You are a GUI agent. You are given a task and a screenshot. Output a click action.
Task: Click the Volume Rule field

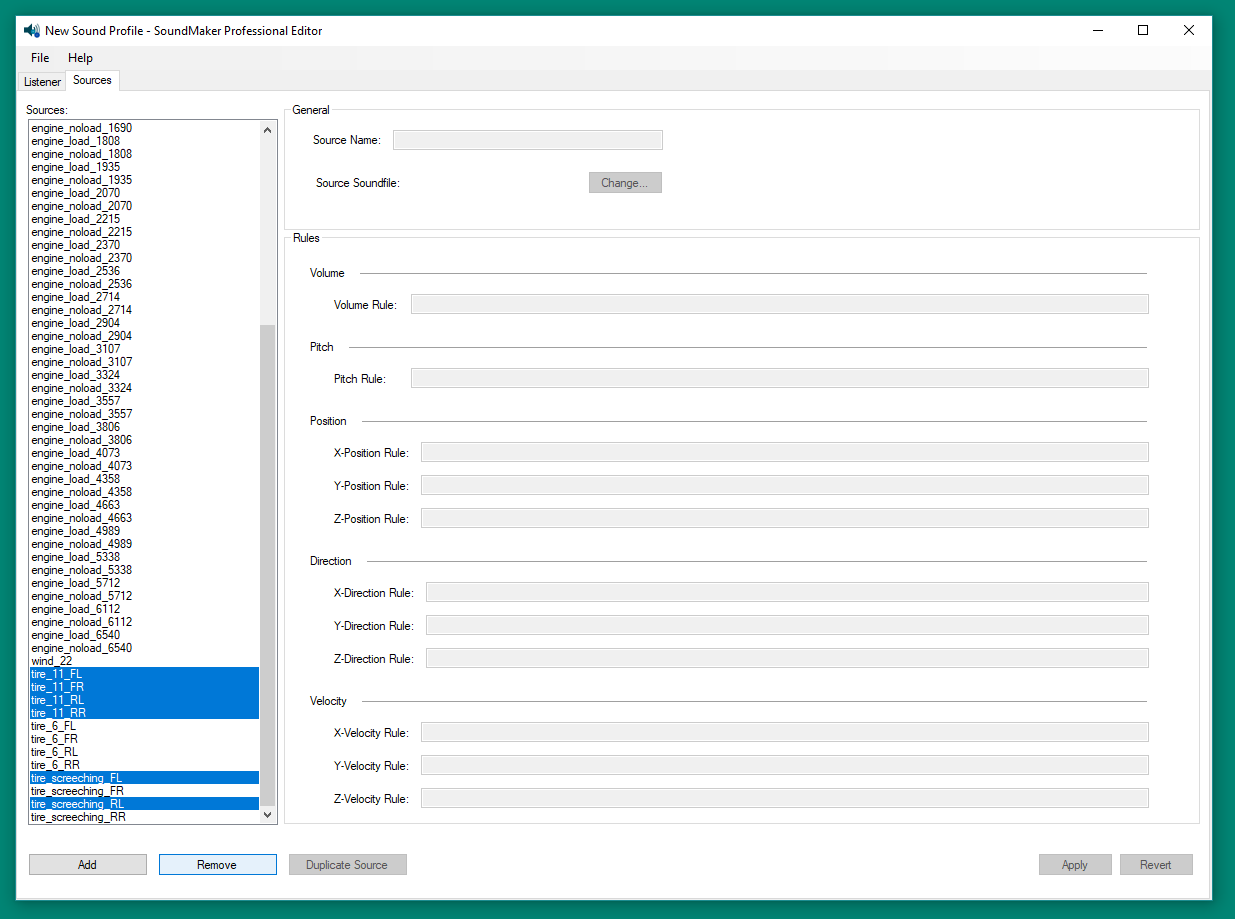pos(780,304)
